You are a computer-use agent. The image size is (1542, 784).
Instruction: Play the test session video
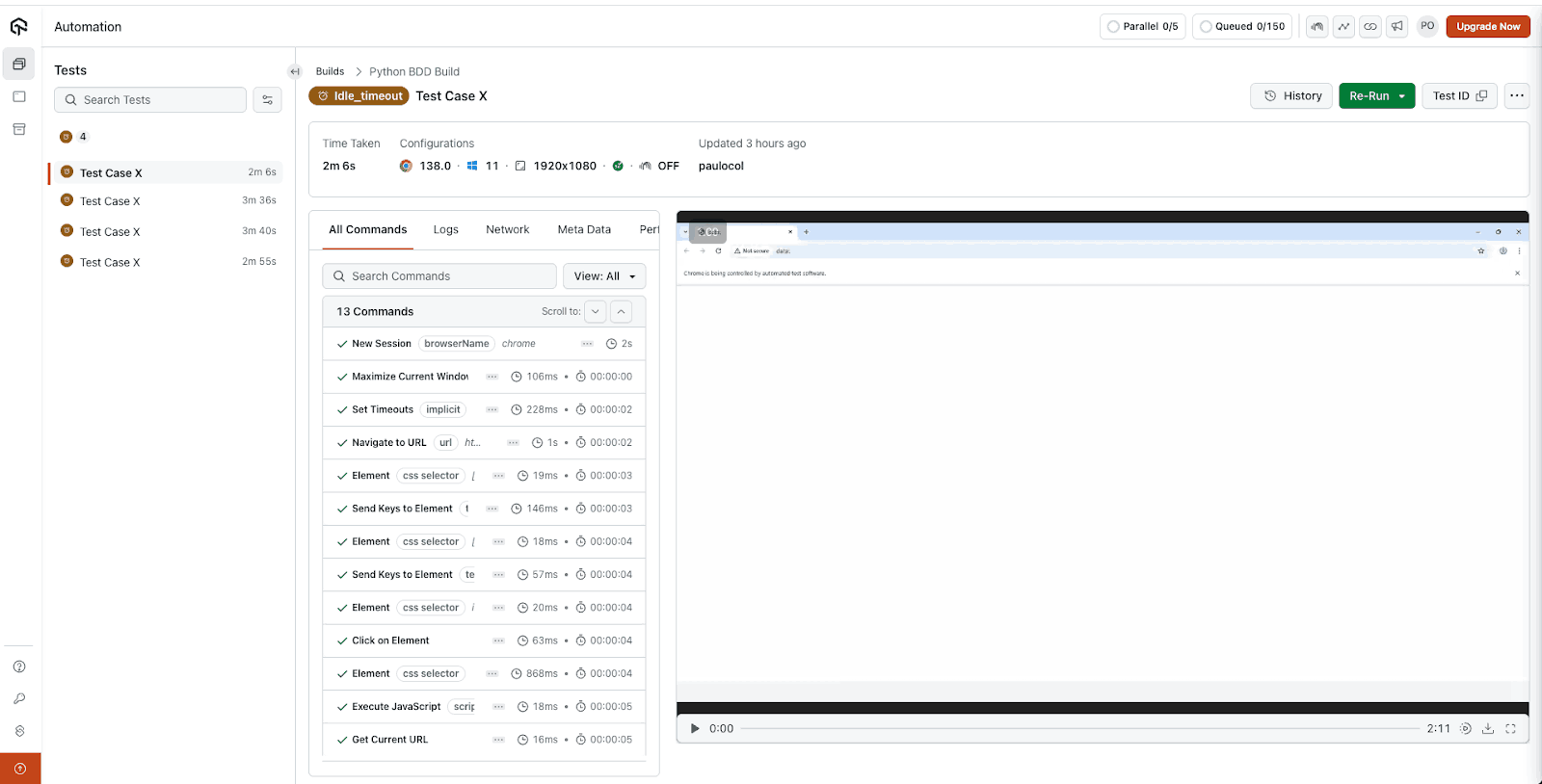[x=695, y=729]
